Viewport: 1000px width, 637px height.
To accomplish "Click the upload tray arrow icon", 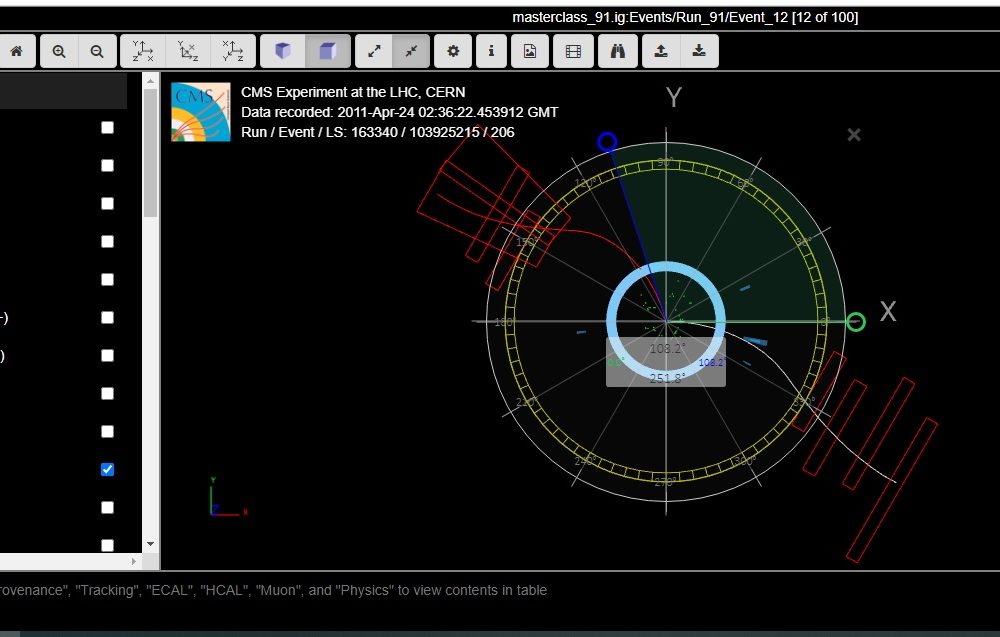I will pyautogui.click(x=661, y=51).
